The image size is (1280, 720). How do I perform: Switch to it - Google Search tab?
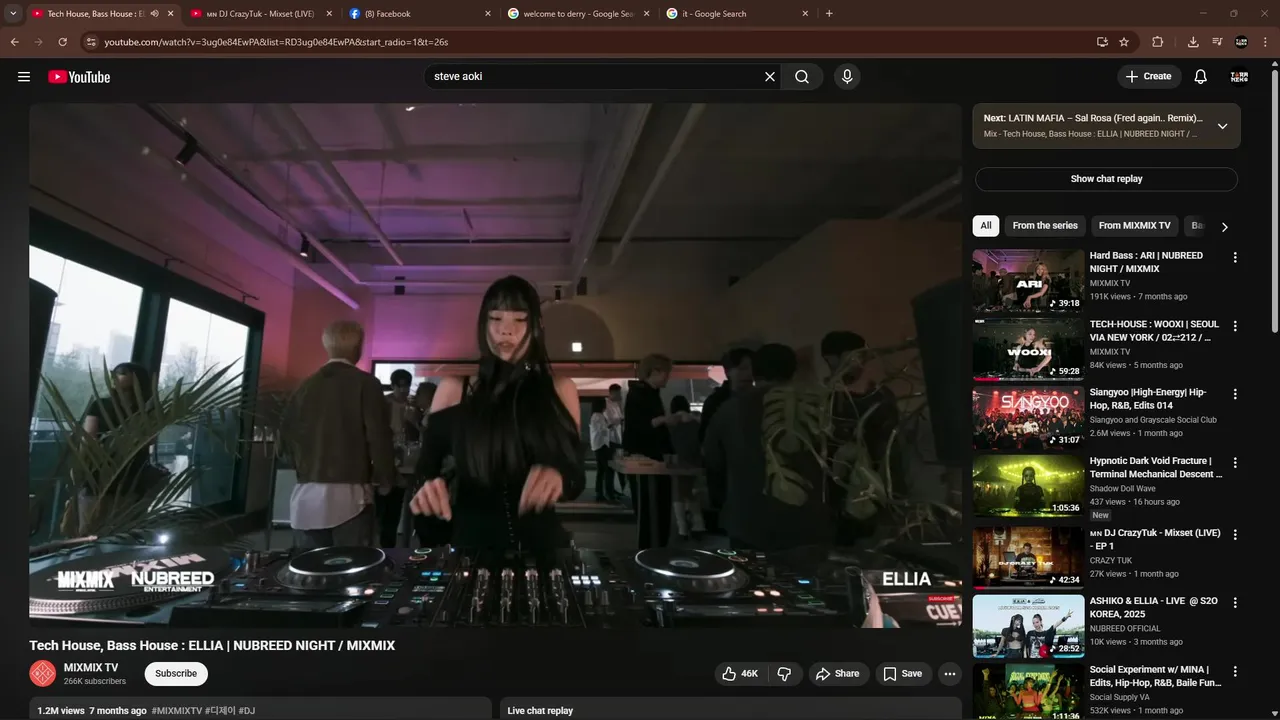click(x=737, y=14)
